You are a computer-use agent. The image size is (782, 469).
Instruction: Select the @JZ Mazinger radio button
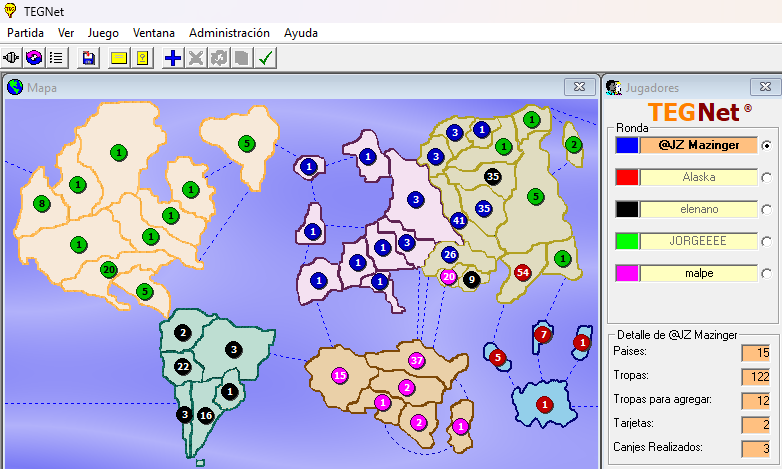coord(767,145)
